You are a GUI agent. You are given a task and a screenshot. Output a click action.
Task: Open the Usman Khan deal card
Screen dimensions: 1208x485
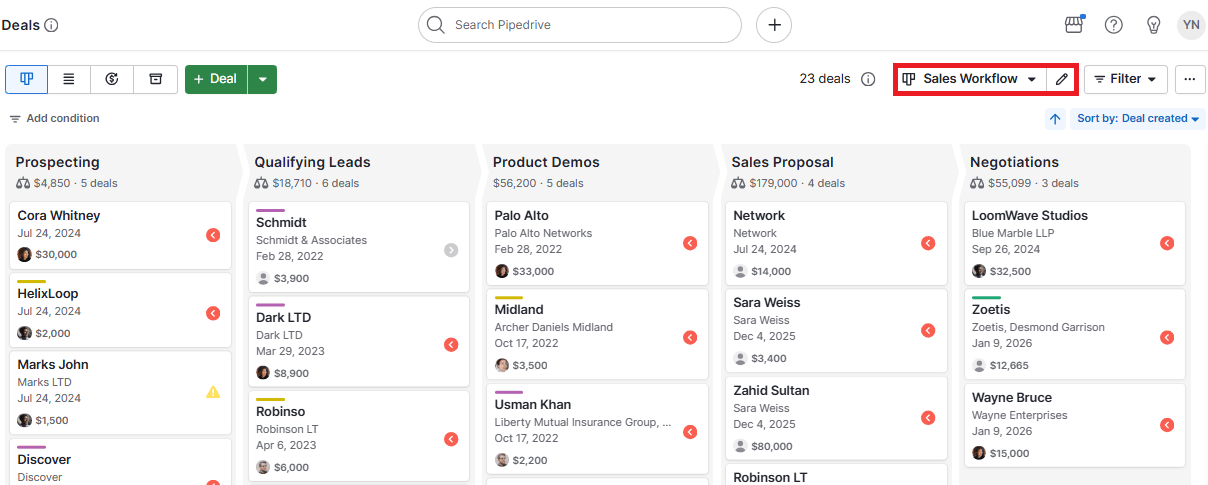pos(597,431)
